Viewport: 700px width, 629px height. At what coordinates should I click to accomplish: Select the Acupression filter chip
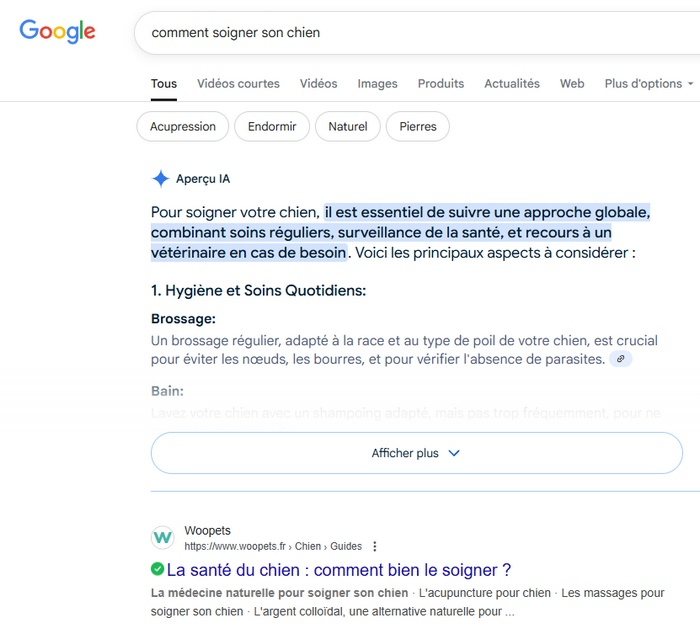pyautogui.click(x=182, y=127)
